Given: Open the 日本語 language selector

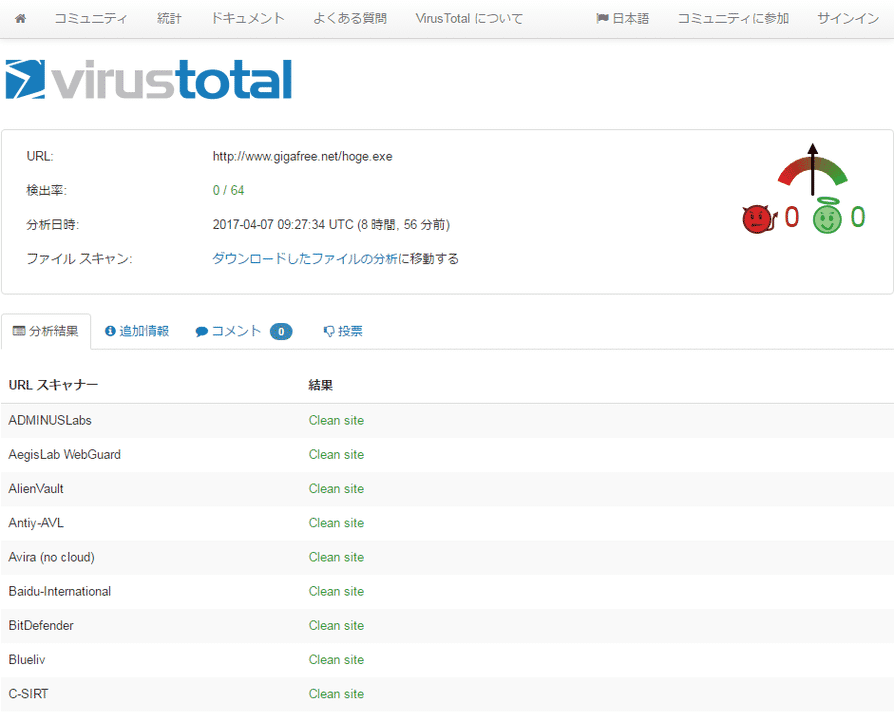Looking at the screenshot, I should tap(623, 18).
